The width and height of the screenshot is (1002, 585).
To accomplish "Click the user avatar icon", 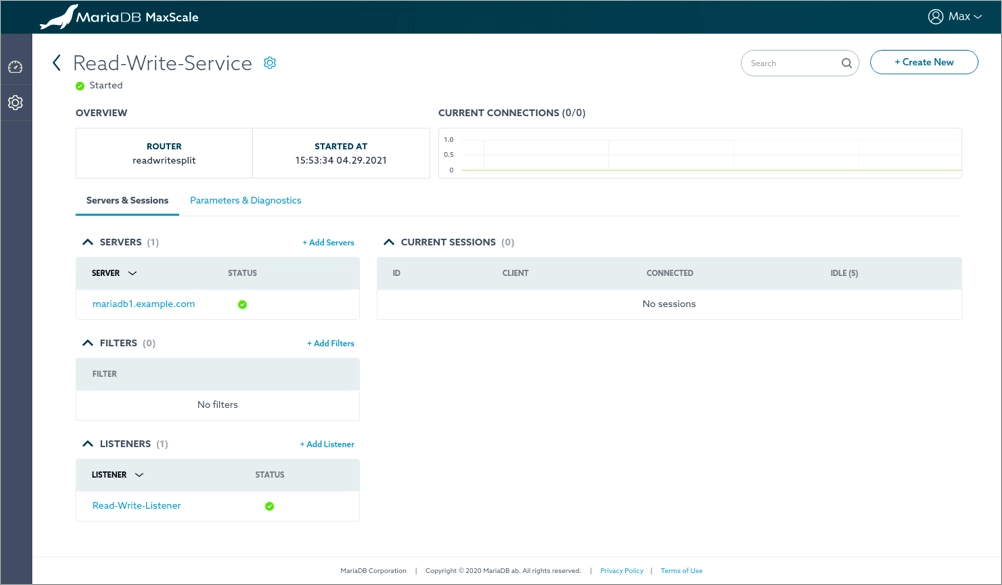I will click(936, 17).
